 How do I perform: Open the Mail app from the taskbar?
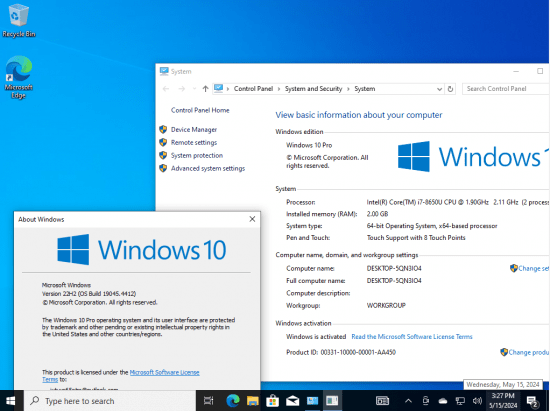tap(292, 400)
